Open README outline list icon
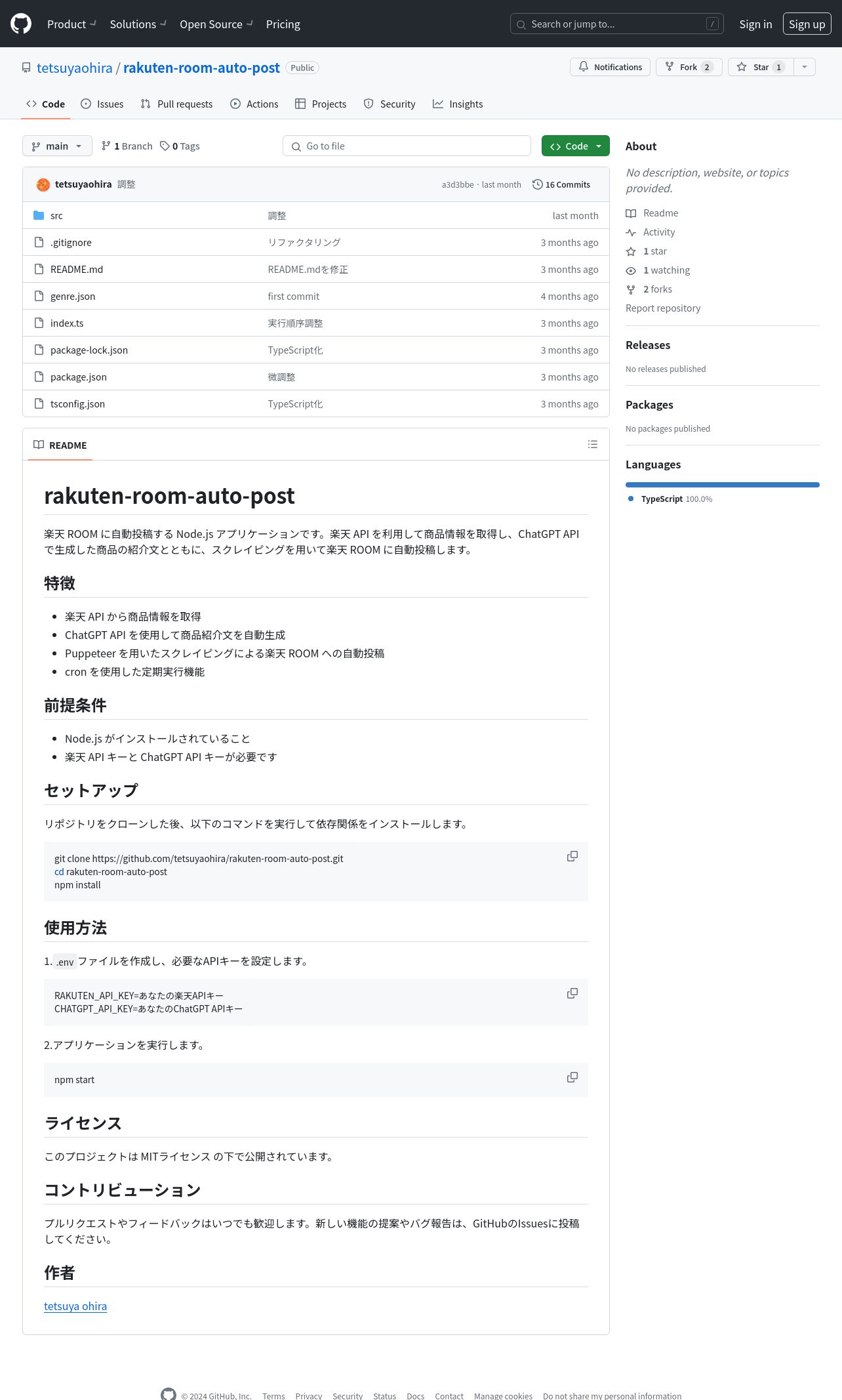 (593, 444)
